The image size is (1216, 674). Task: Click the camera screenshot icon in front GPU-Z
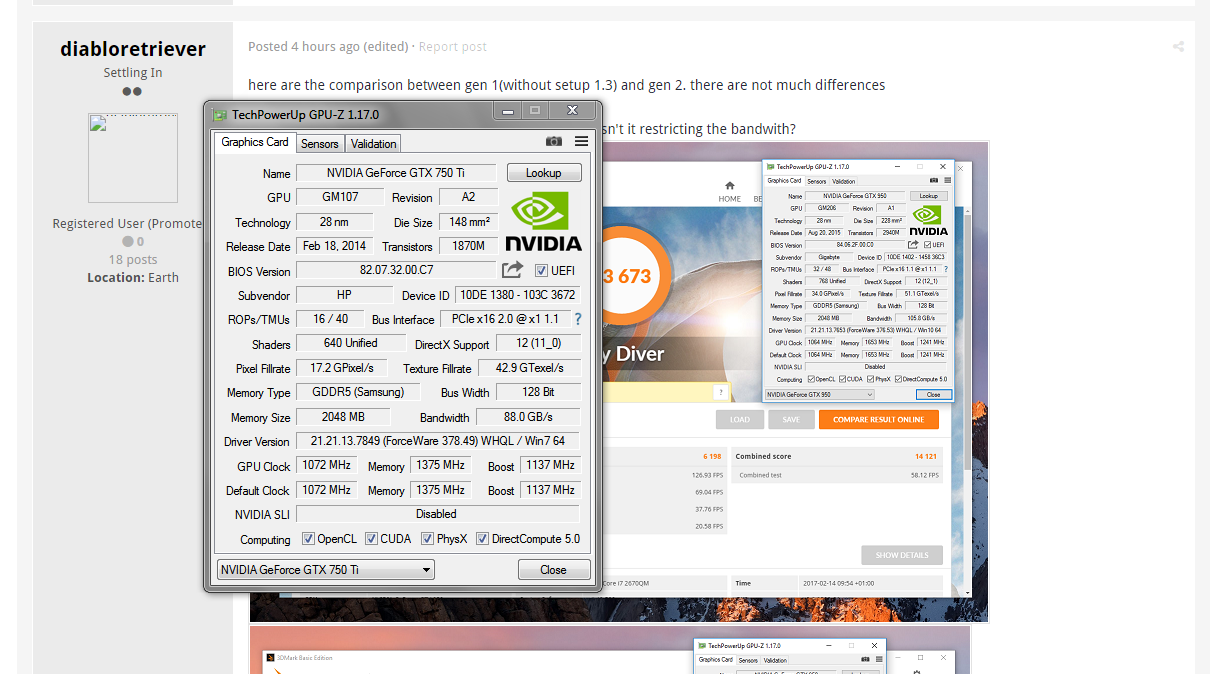554,142
